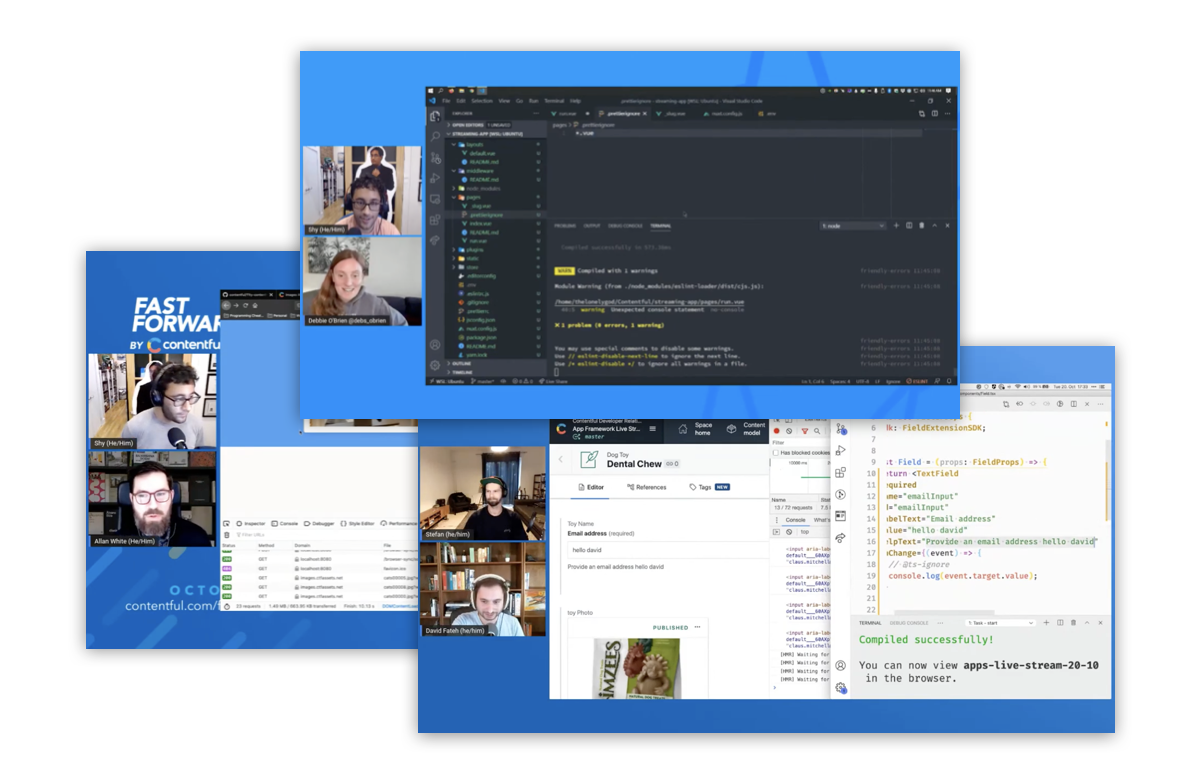Screen dimensions: 1194x784
Task: Kill terminal with trash icon in light VS Code
Action: 1074,623
